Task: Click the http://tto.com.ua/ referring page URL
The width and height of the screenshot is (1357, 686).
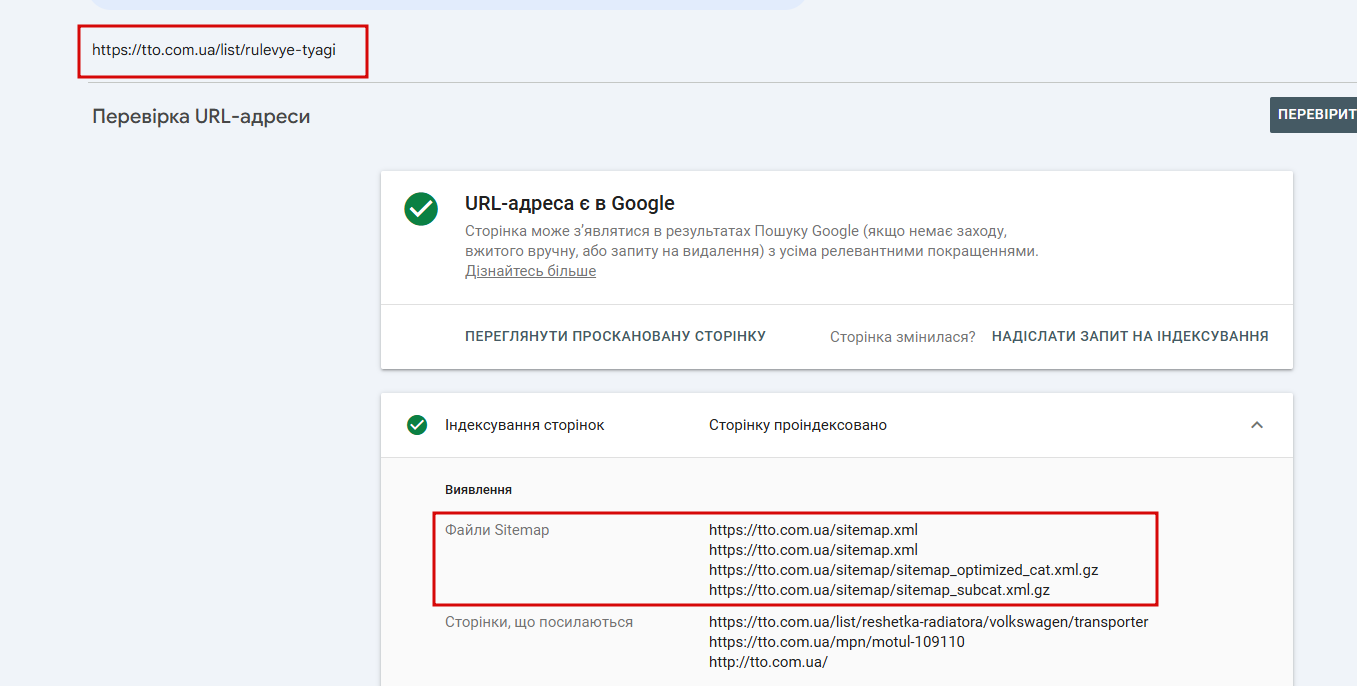Action: (768, 662)
